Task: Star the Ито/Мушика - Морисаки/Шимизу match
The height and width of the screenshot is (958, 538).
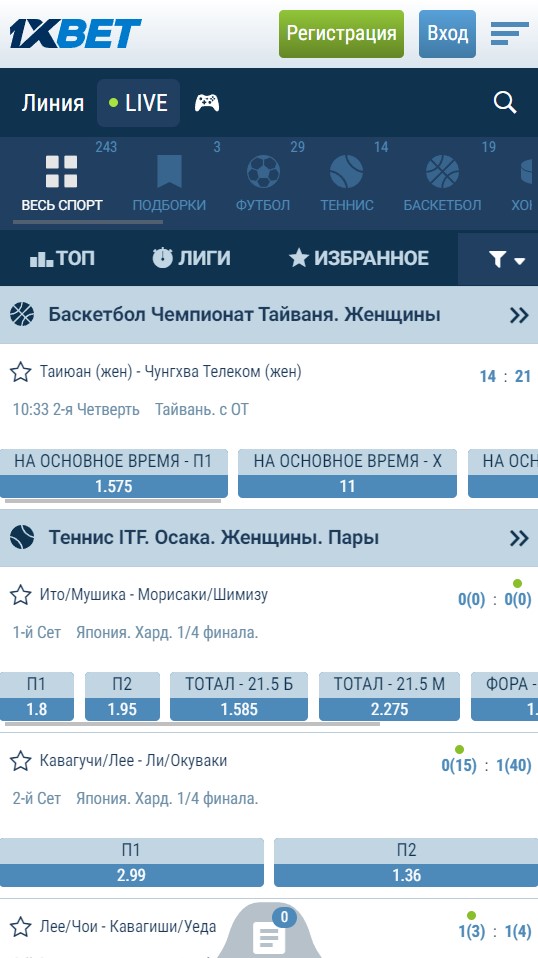Action: pyautogui.click(x=21, y=594)
